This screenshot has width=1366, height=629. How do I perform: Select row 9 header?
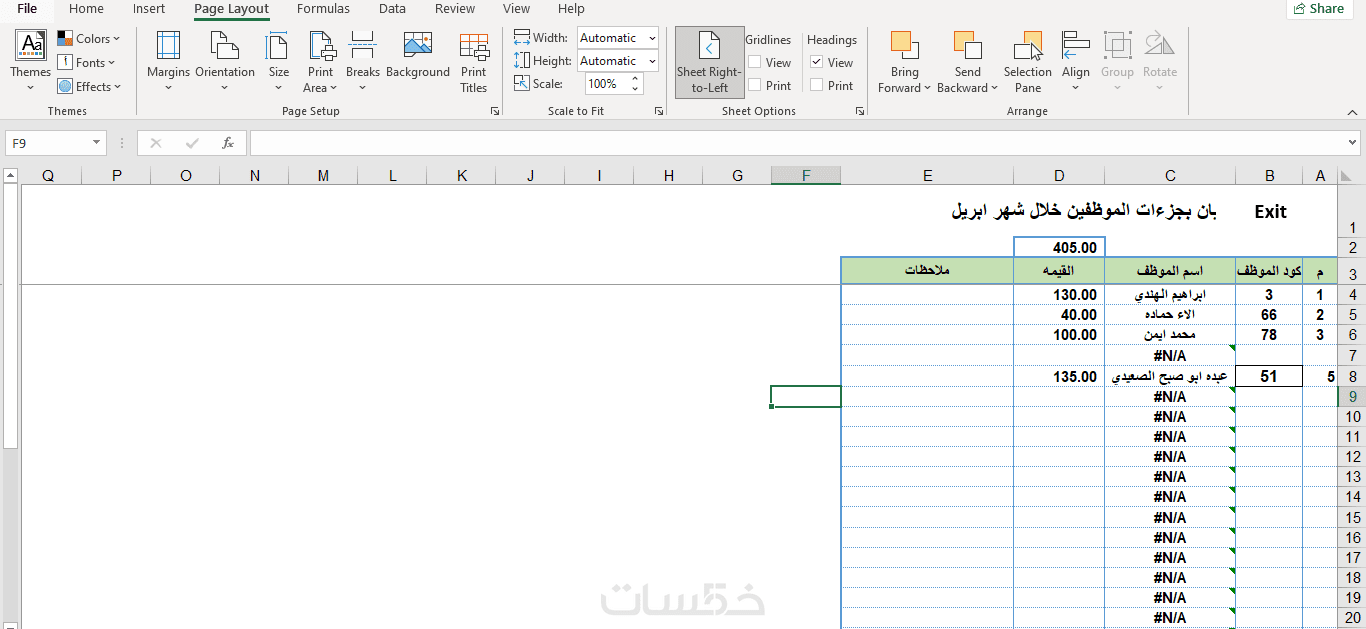(x=1352, y=396)
